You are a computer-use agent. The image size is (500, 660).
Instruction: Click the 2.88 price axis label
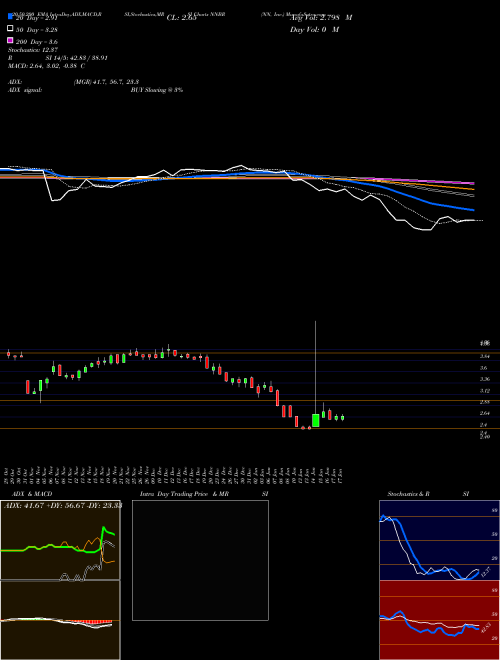tap(484, 402)
